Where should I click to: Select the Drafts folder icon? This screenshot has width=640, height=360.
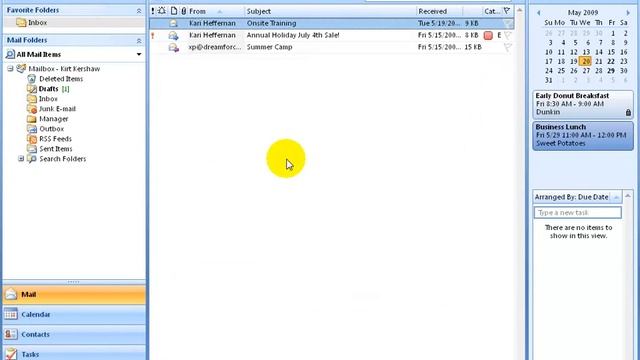click(x=32, y=89)
